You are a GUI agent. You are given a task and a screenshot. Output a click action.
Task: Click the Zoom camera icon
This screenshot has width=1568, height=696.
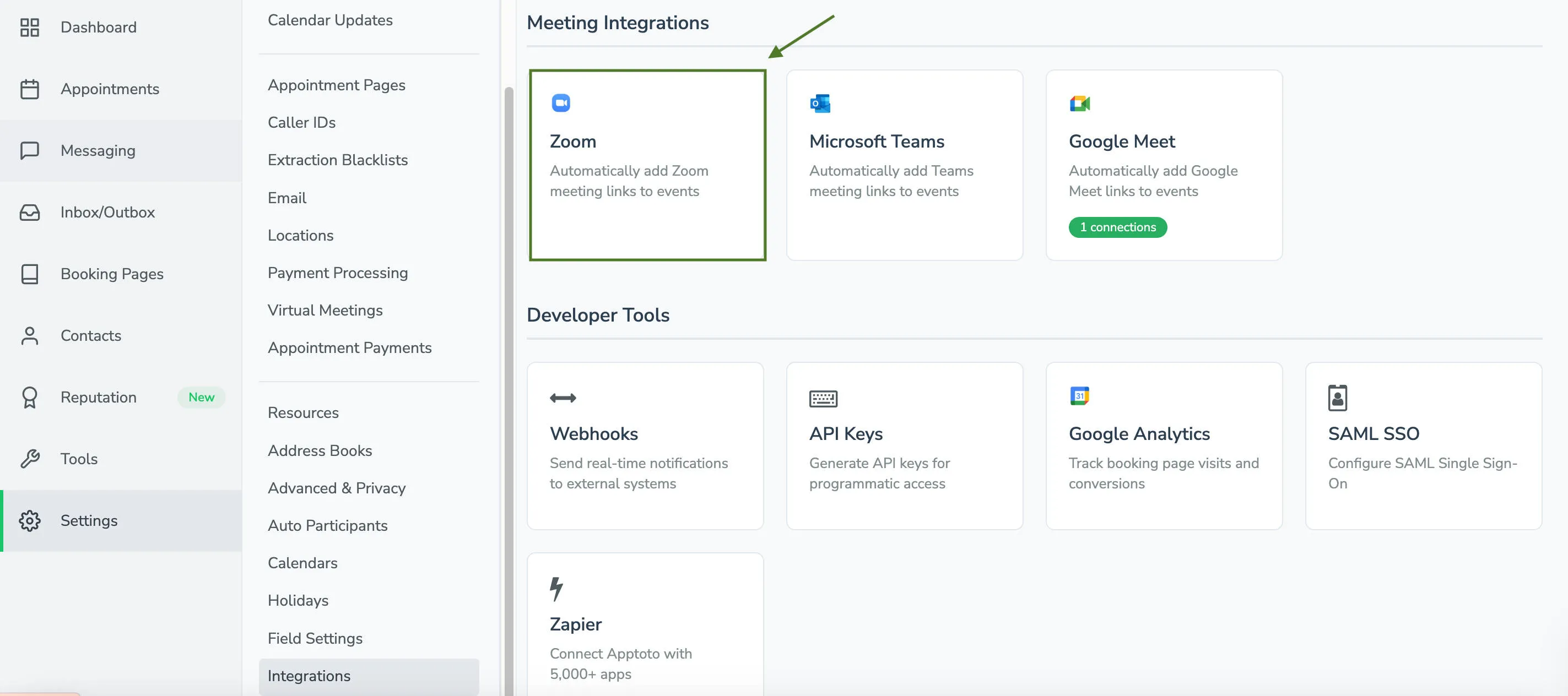coord(561,103)
